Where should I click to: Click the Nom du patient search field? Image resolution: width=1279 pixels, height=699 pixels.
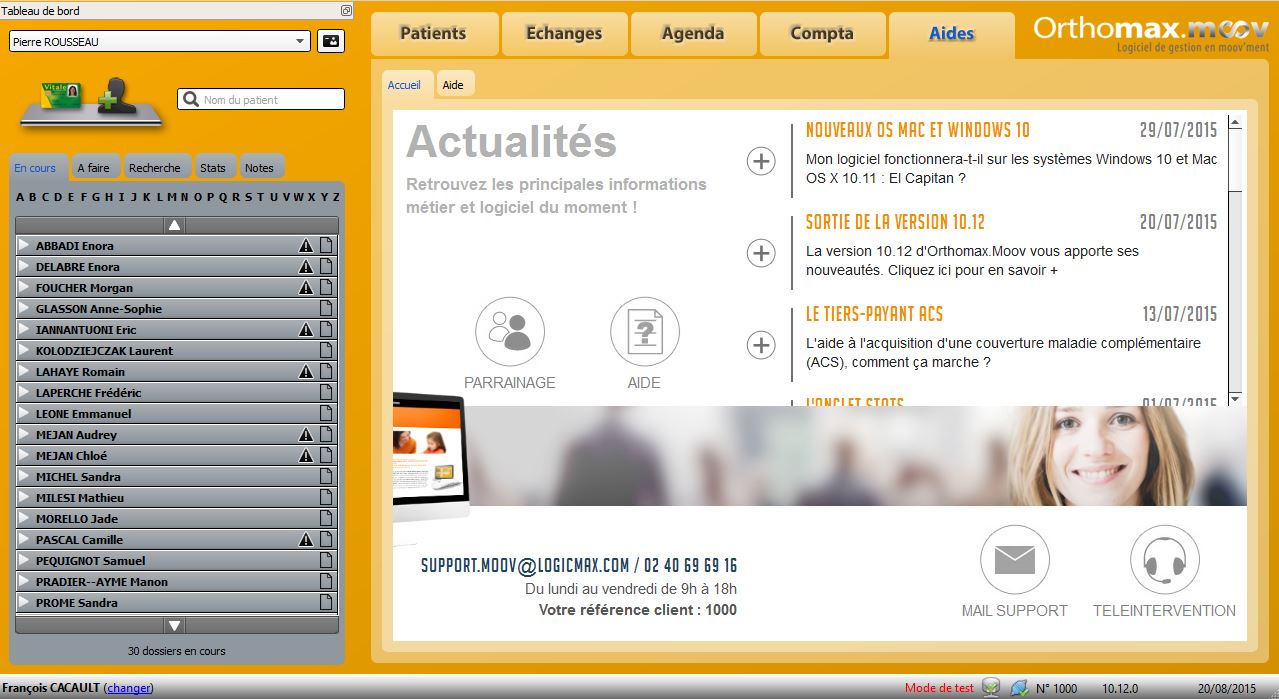[x=261, y=99]
